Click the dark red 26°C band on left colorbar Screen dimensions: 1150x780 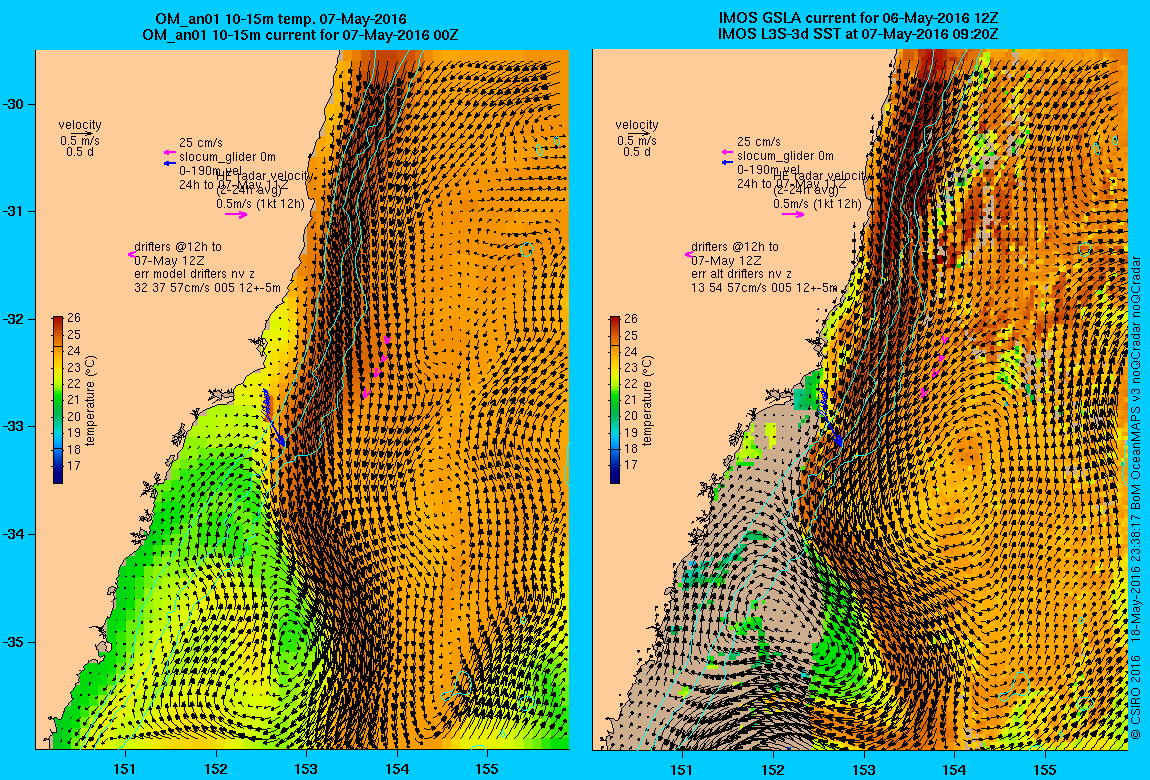click(58, 320)
